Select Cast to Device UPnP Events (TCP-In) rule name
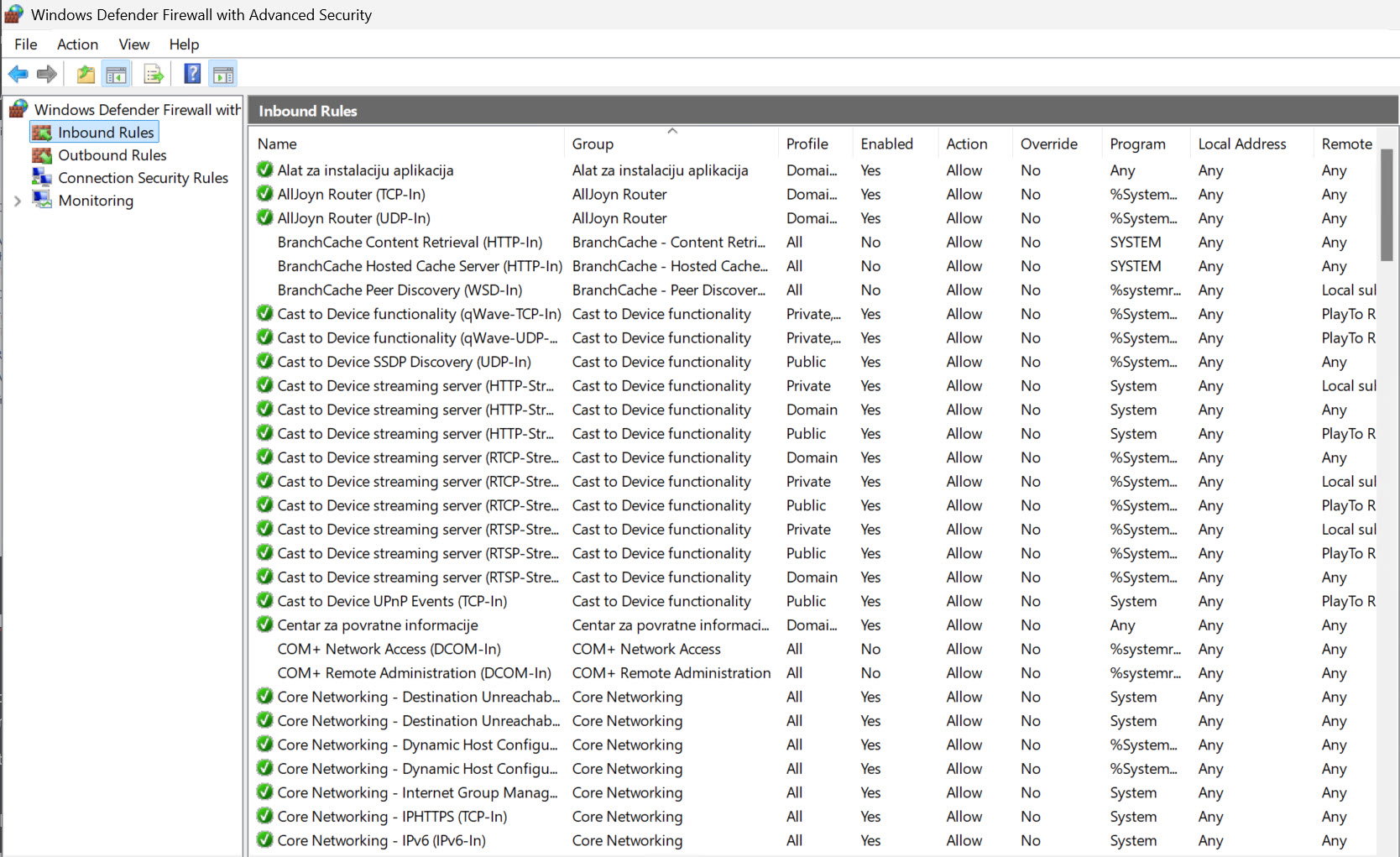The height and width of the screenshot is (857, 1400). (x=392, y=601)
